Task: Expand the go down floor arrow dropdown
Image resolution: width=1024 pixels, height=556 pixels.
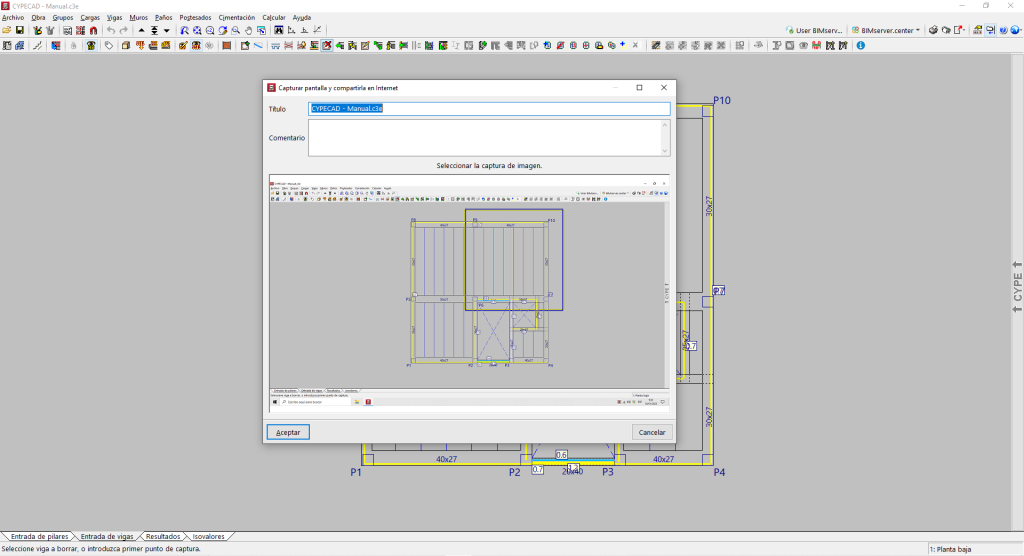Action: click(167, 31)
